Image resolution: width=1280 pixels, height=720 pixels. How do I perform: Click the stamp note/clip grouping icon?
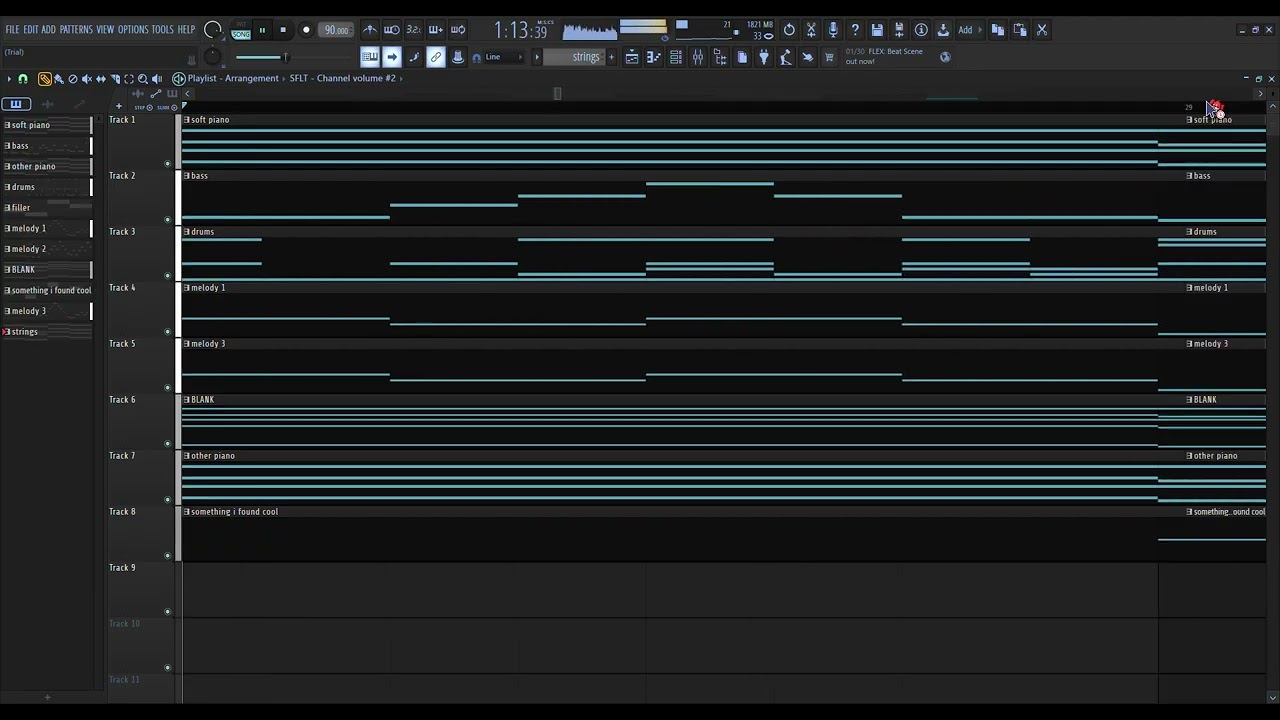[x=458, y=57]
